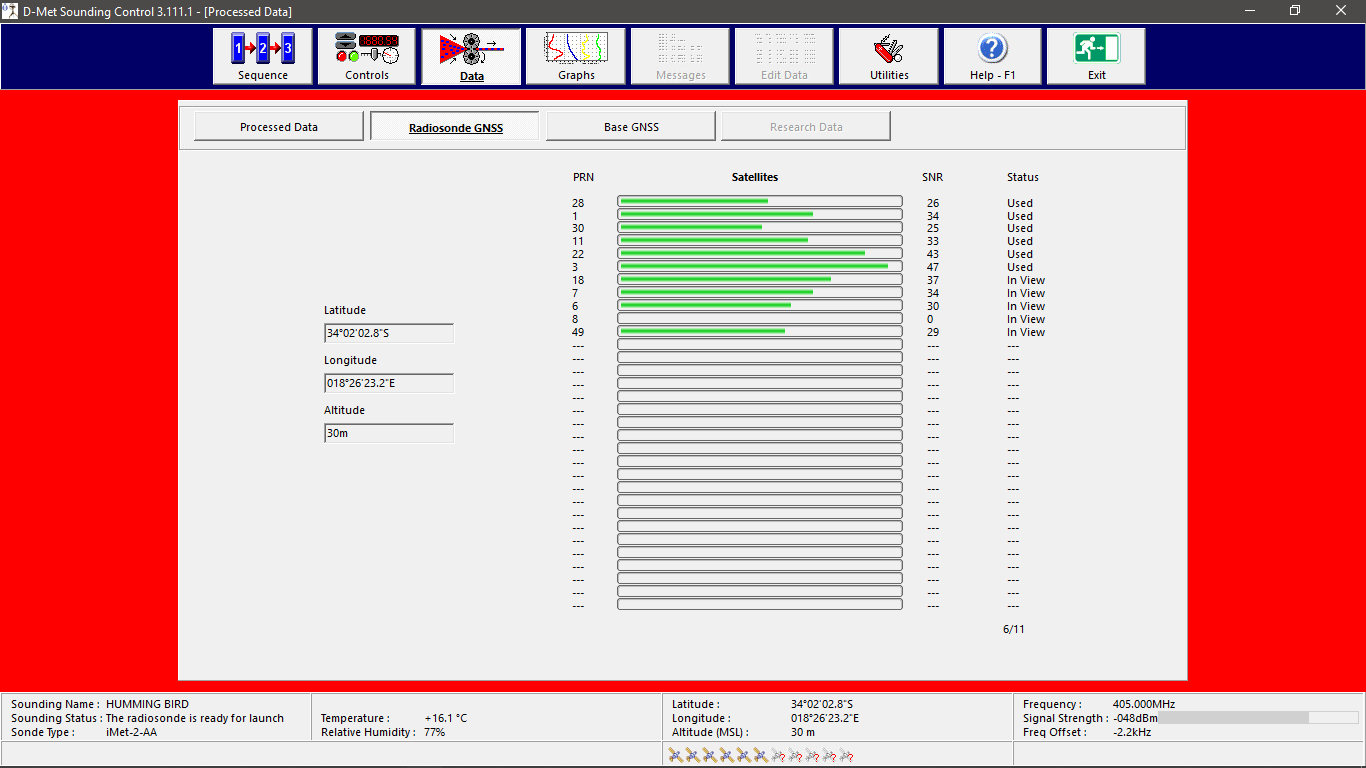The height and width of the screenshot is (768, 1366).
Task: Click the Edit Data toolbar icon
Action: [784, 56]
